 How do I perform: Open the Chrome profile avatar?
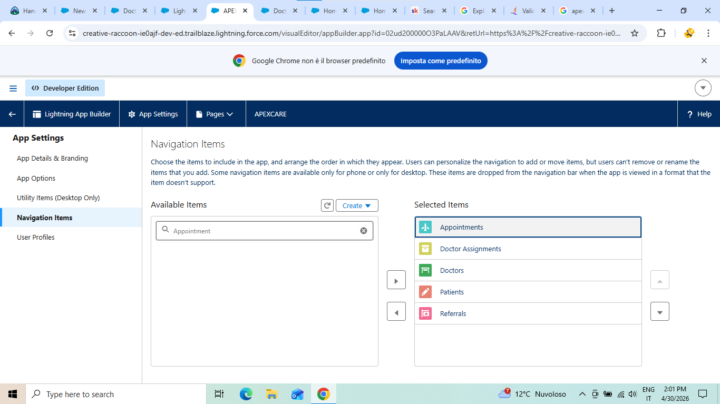(x=688, y=33)
